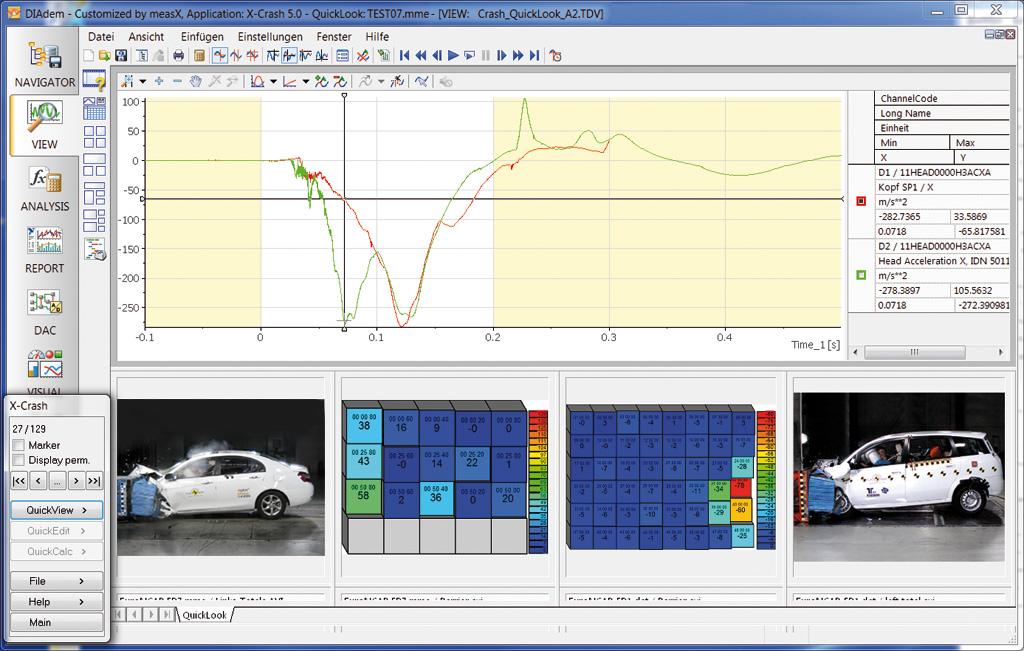Go to previous item with < button in X-Crash
This screenshot has height=651, width=1024.
pyautogui.click(x=38, y=481)
